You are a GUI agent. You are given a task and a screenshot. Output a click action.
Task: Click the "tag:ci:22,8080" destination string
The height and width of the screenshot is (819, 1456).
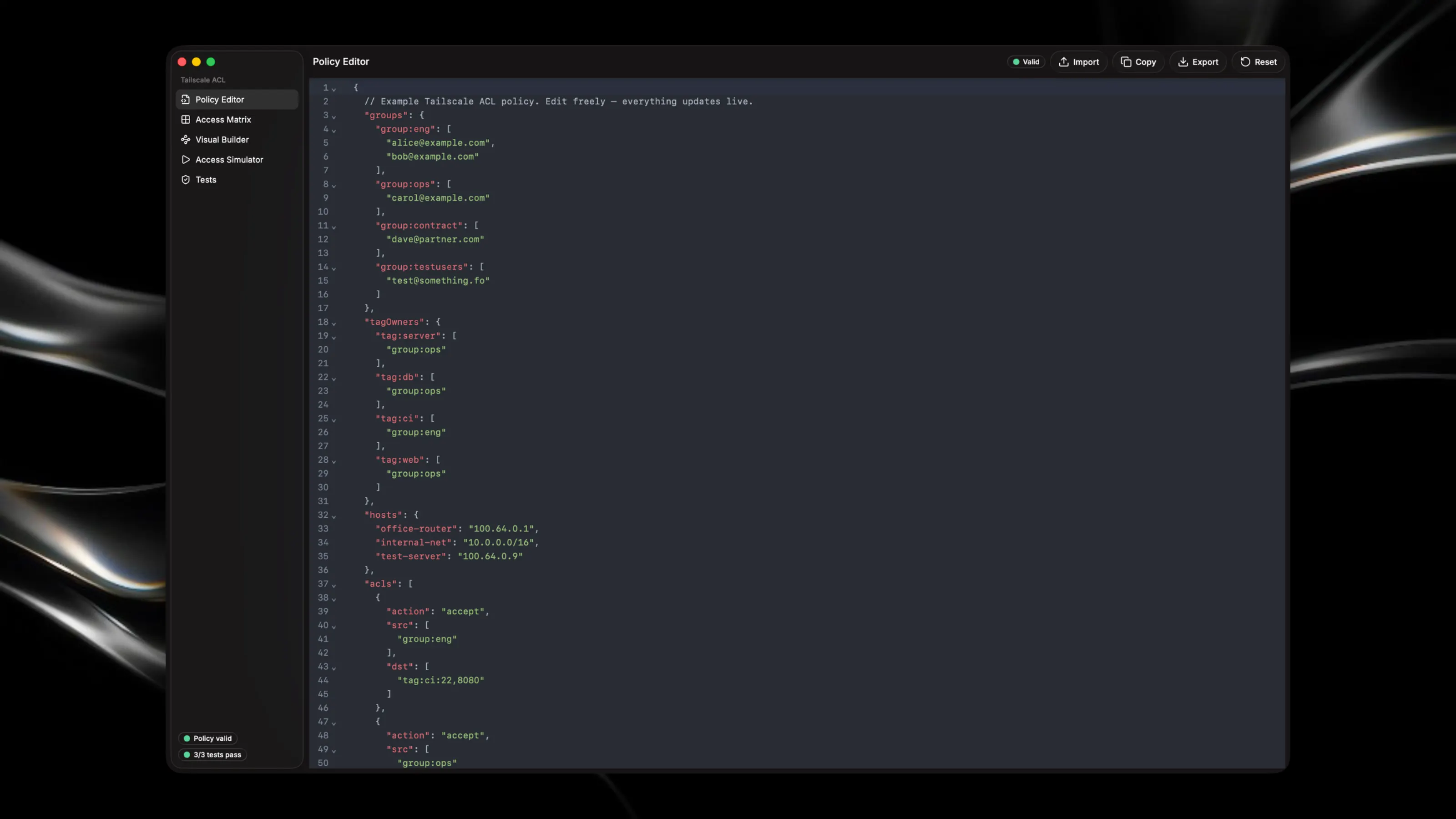click(x=441, y=681)
